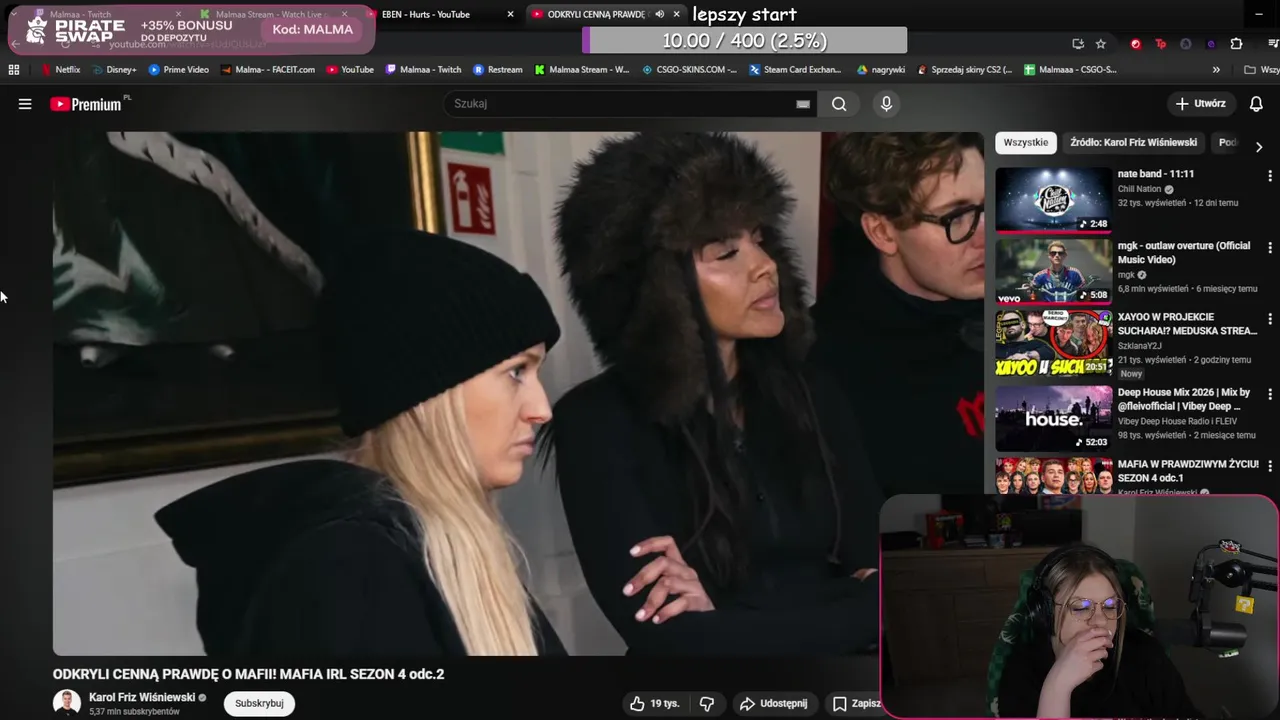Click the magnifier search button
The image size is (1280, 720).
click(x=839, y=104)
